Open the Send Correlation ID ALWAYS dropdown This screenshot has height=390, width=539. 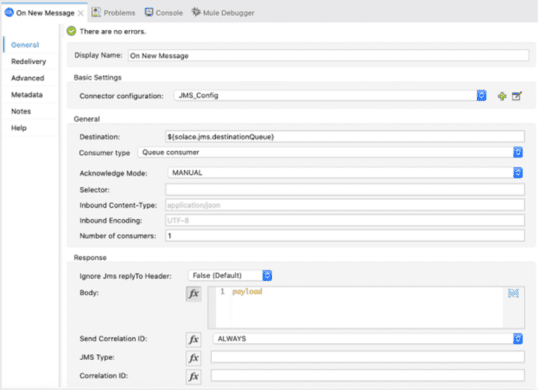point(368,338)
